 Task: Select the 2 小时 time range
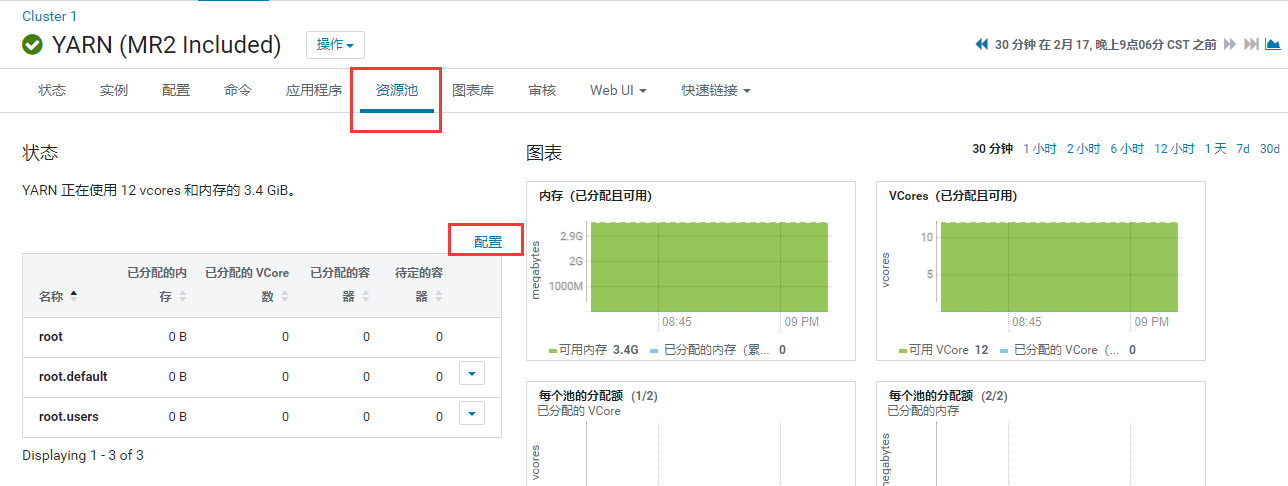point(1083,149)
